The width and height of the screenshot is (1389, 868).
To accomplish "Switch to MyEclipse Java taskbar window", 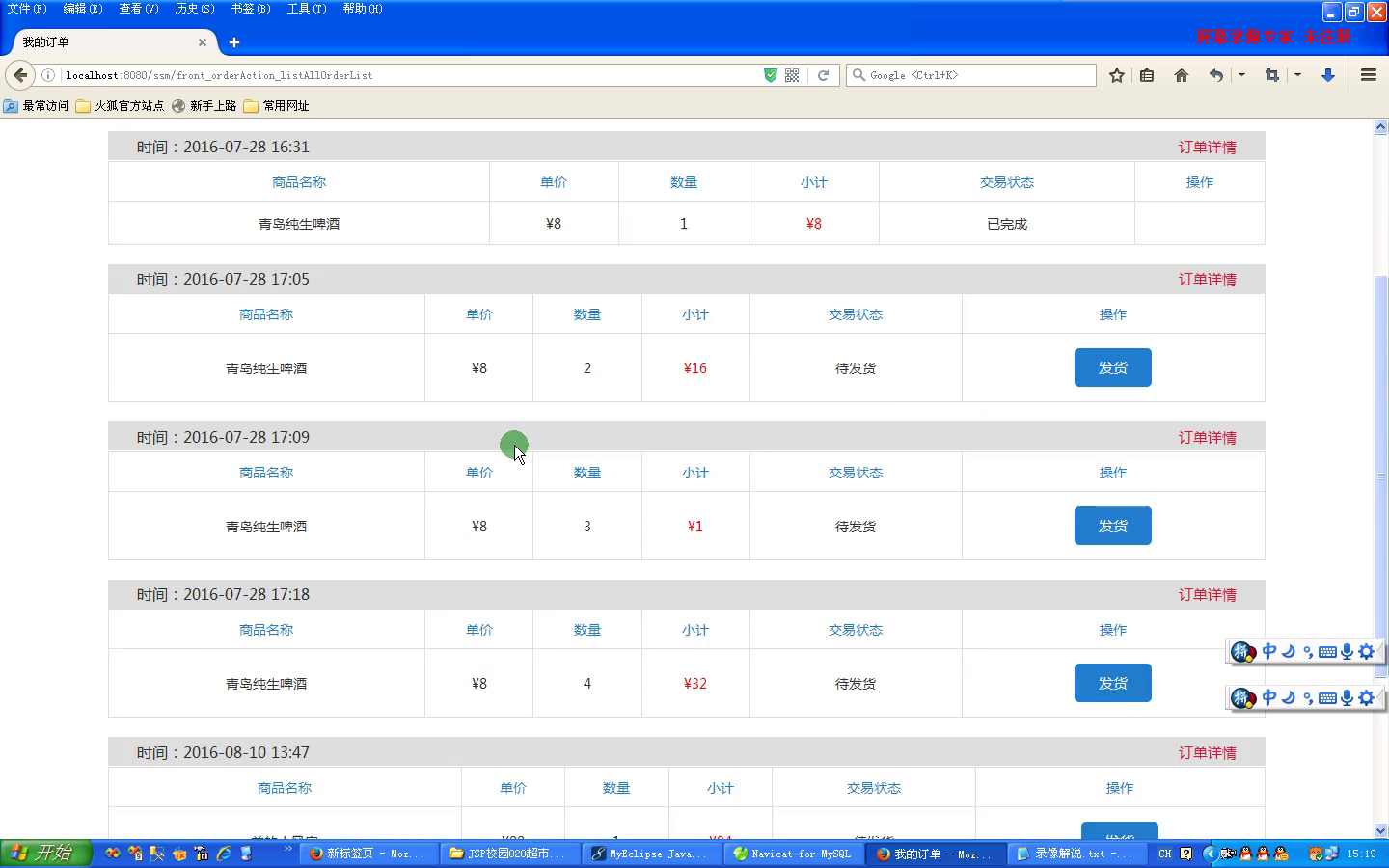I will [x=651, y=854].
